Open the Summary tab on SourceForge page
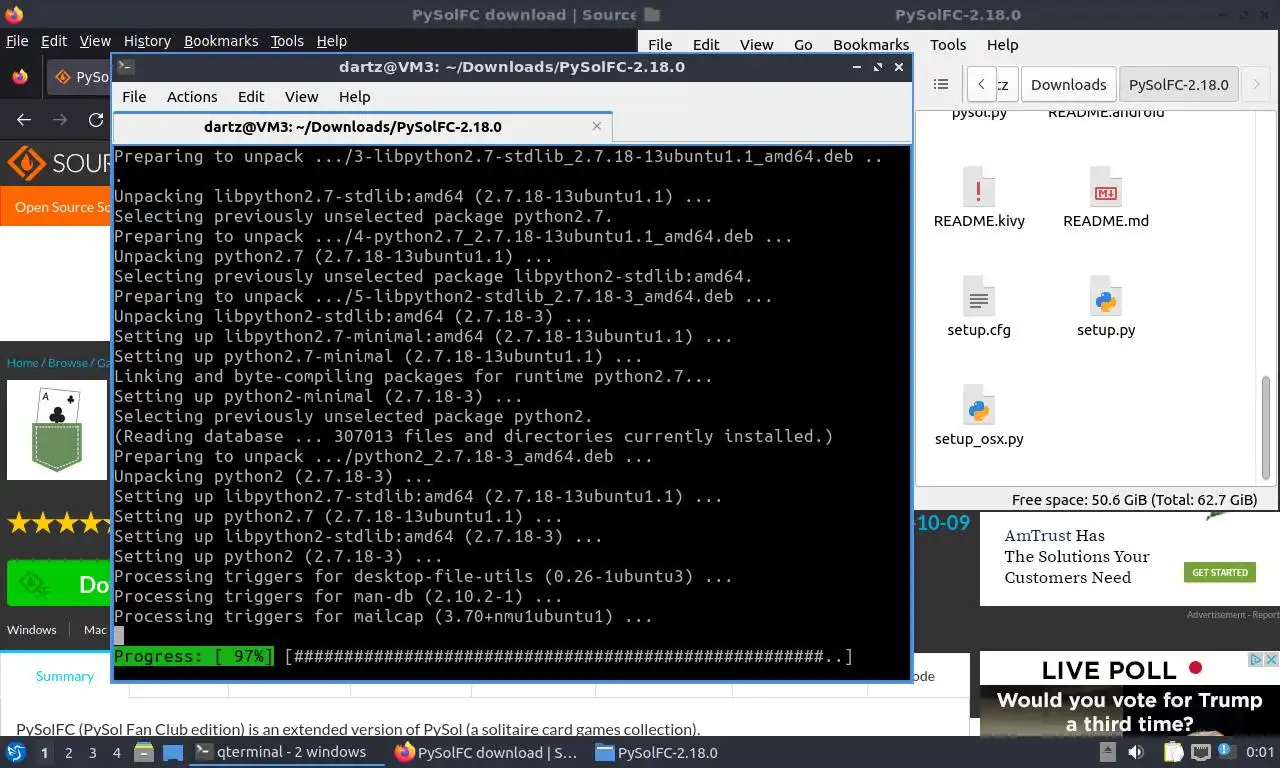This screenshot has width=1280, height=768. click(x=65, y=676)
